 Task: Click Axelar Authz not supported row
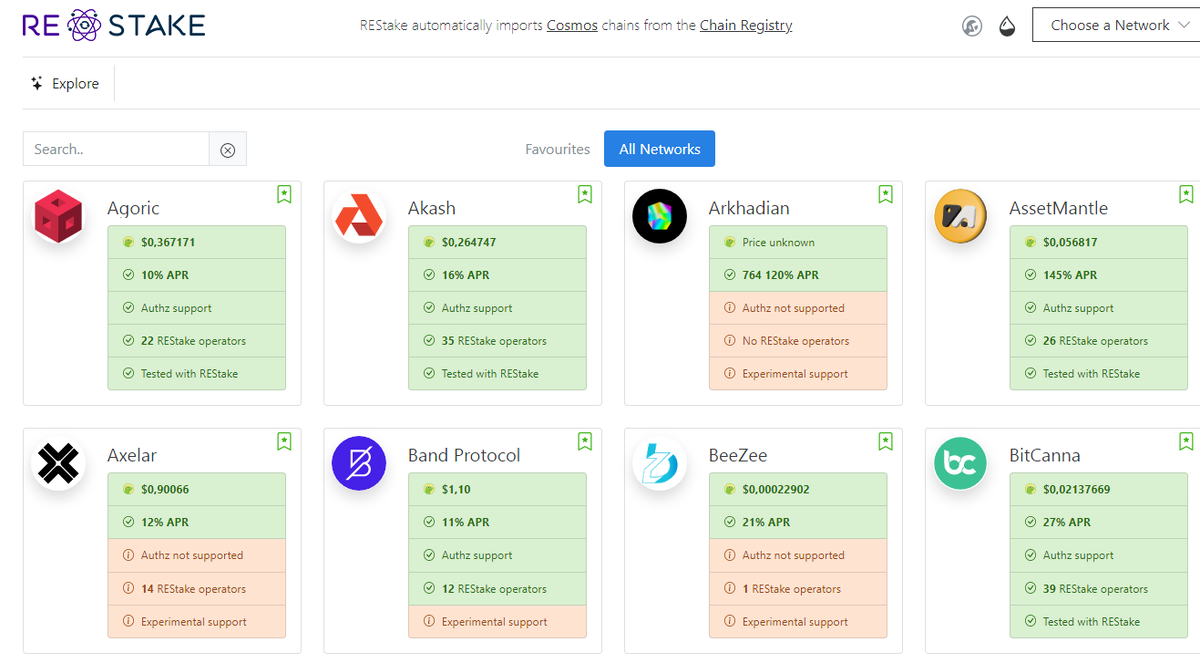tap(196, 555)
